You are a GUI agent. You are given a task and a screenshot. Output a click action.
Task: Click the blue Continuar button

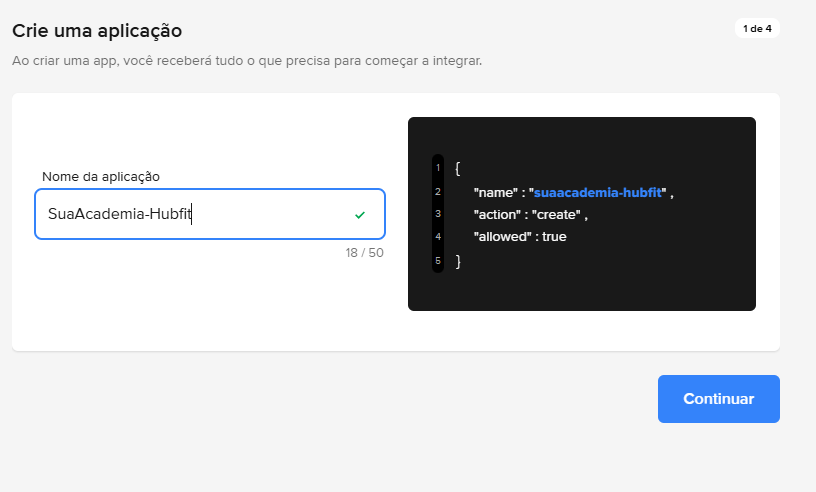point(718,399)
